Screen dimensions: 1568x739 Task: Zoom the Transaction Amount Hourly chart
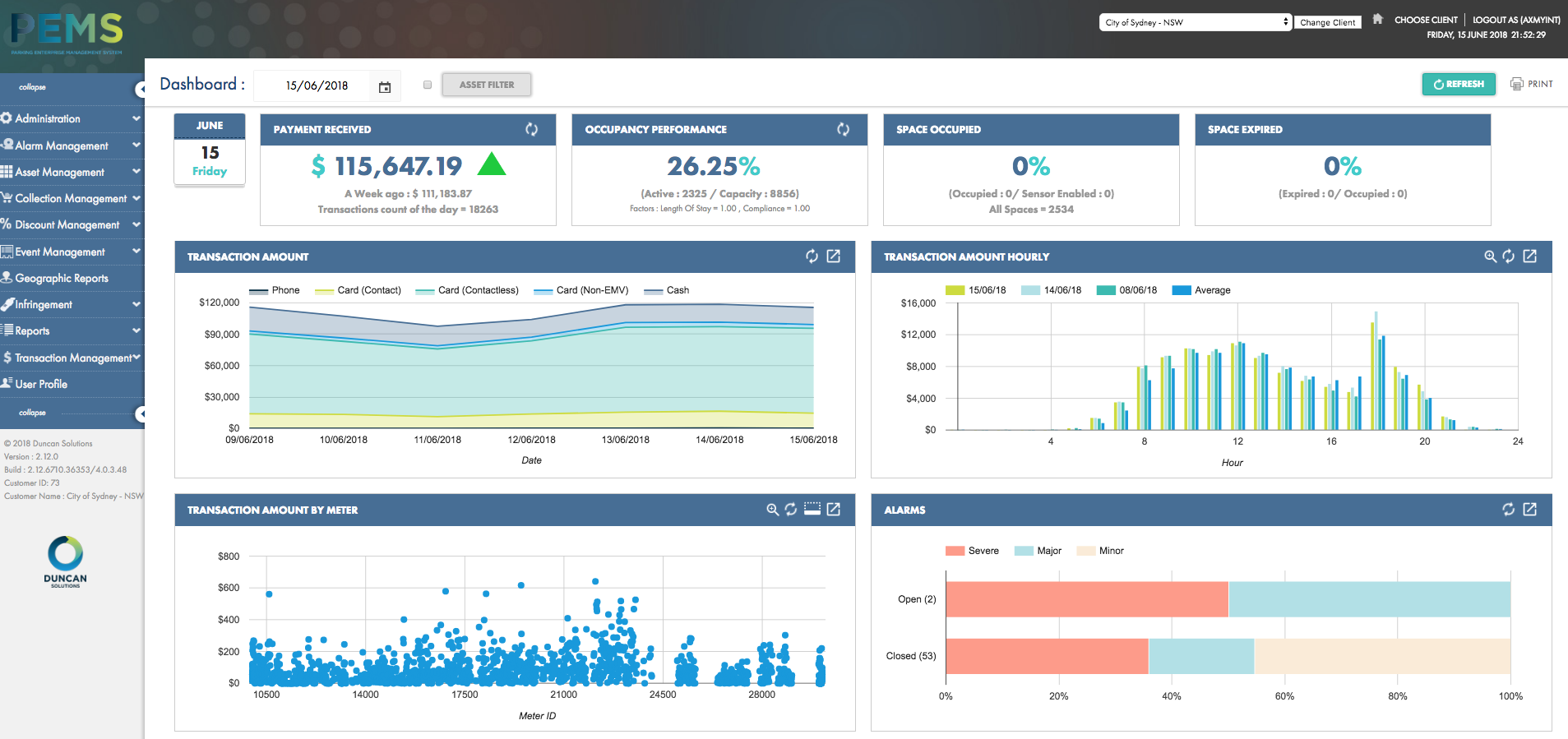(x=1489, y=256)
